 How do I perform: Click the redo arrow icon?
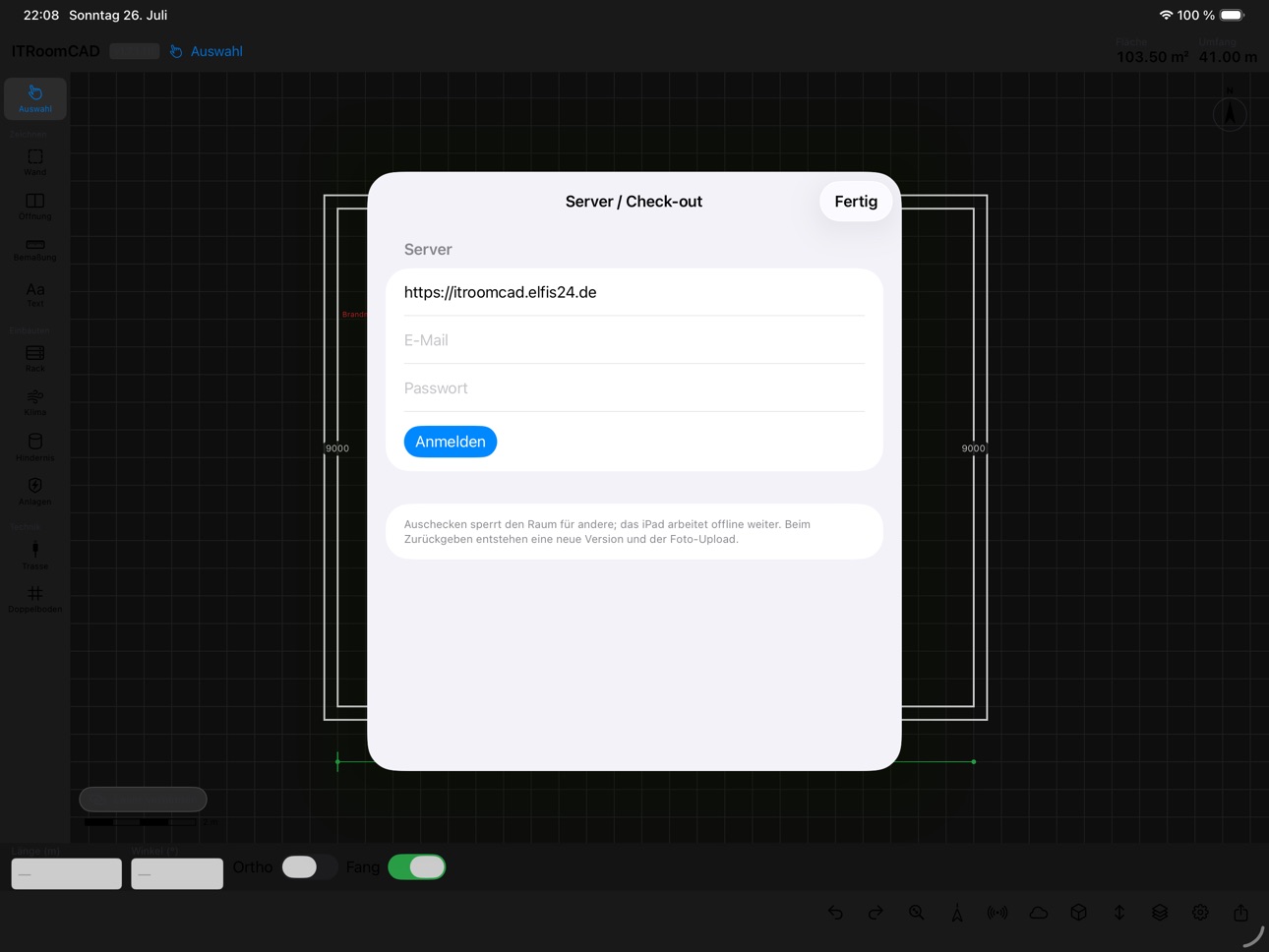click(876, 913)
